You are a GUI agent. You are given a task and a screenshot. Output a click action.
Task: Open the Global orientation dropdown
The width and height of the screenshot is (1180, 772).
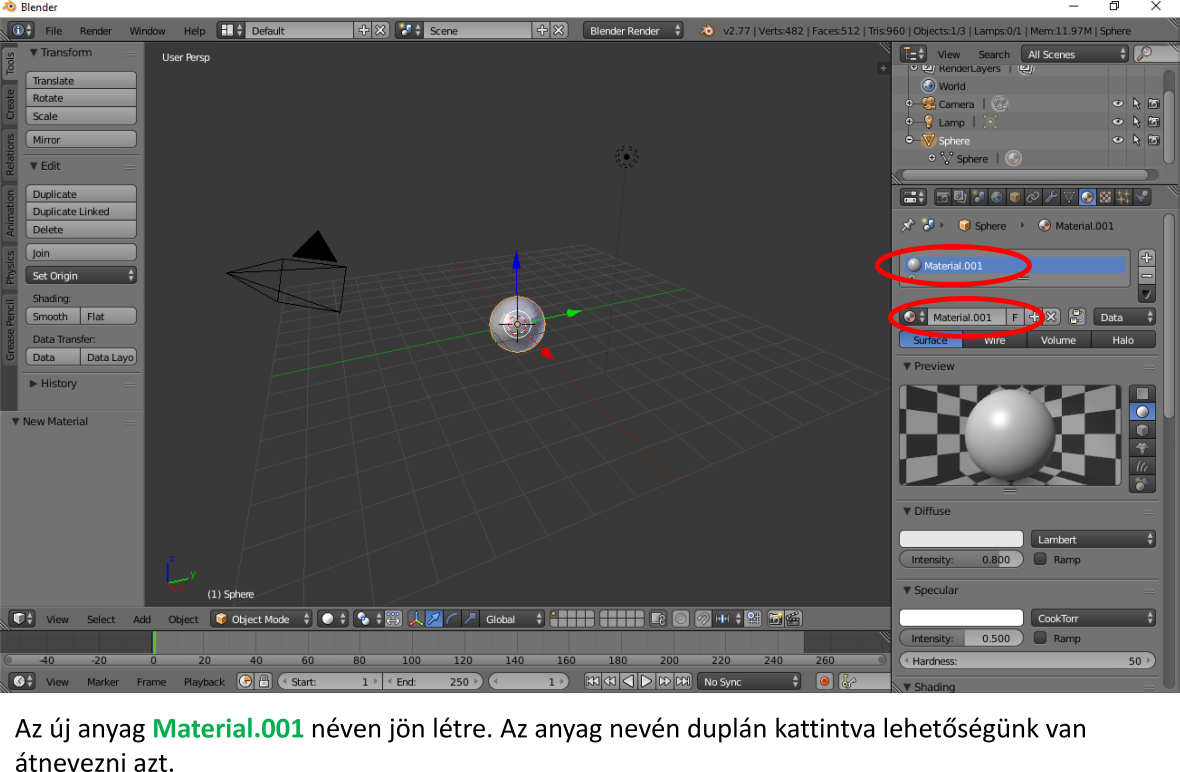pyautogui.click(x=511, y=619)
